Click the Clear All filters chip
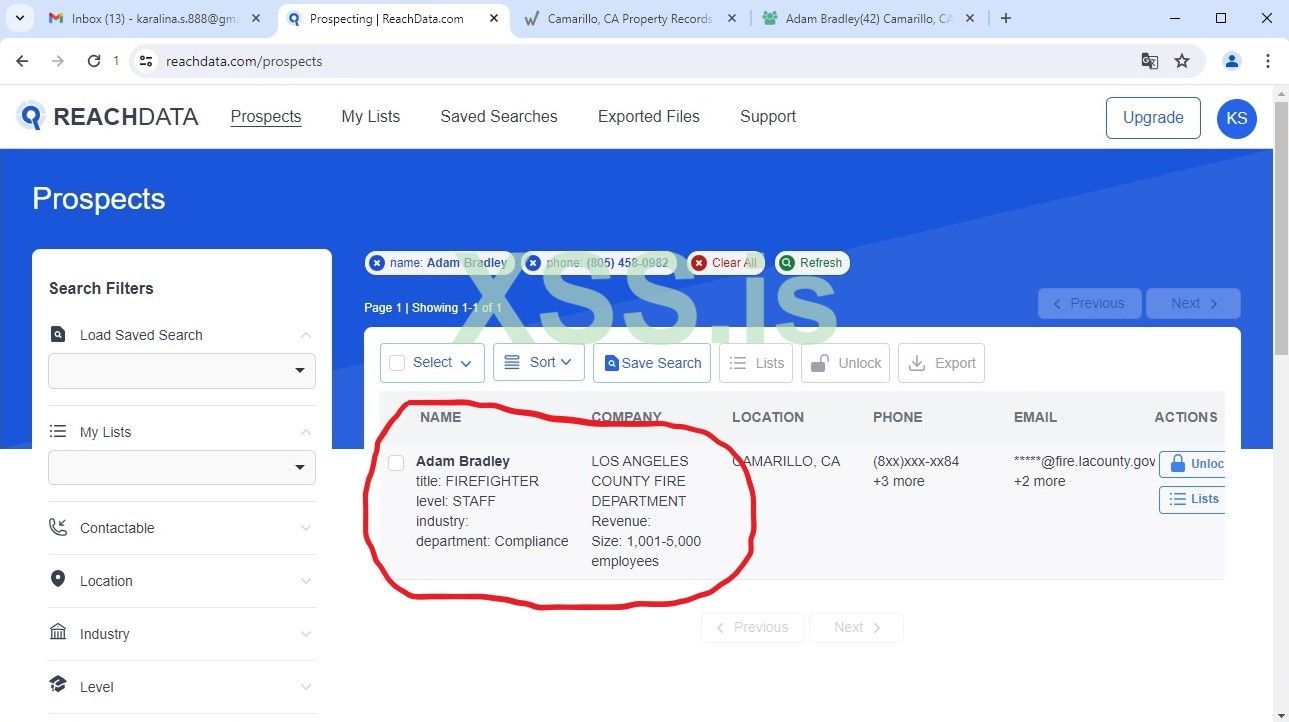 point(725,263)
